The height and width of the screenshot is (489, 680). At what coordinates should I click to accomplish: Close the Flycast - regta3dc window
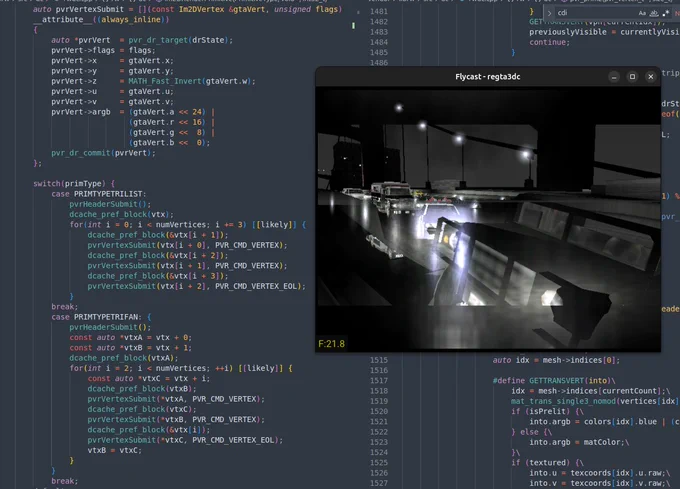pyautogui.click(x=651, y=77)
